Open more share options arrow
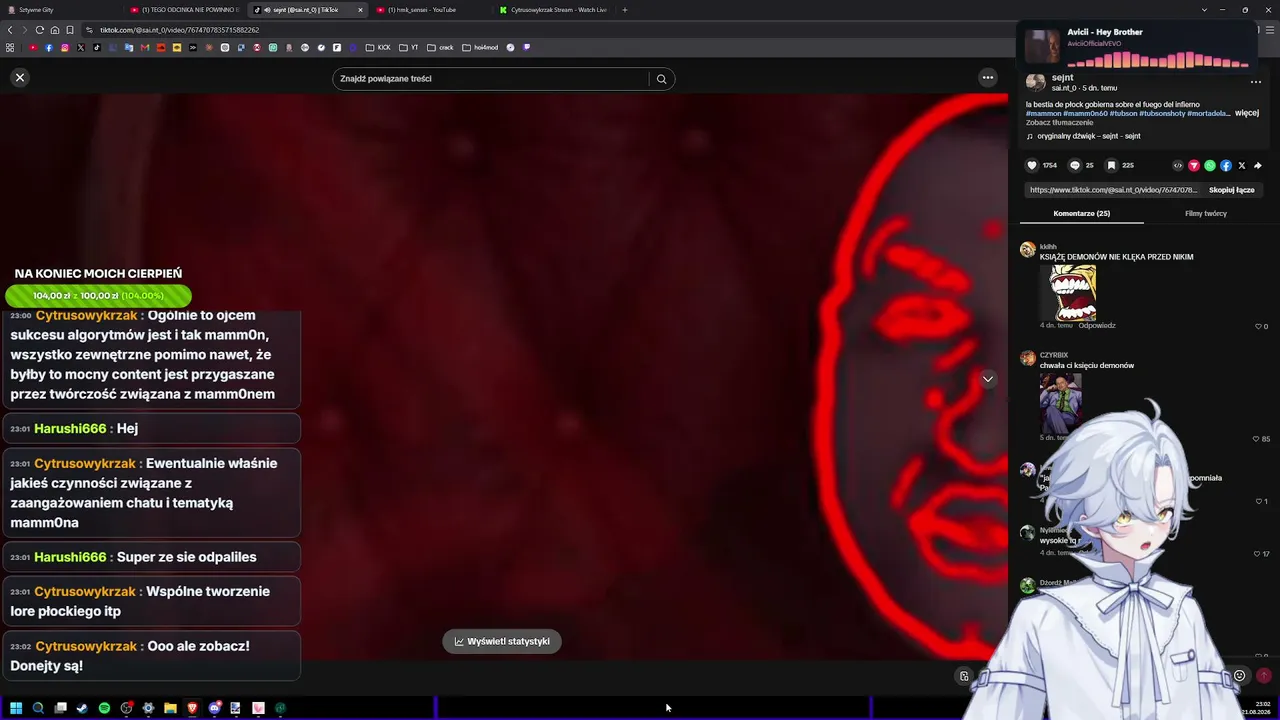Viewport: 1280px width, 720px height. 1258,166
